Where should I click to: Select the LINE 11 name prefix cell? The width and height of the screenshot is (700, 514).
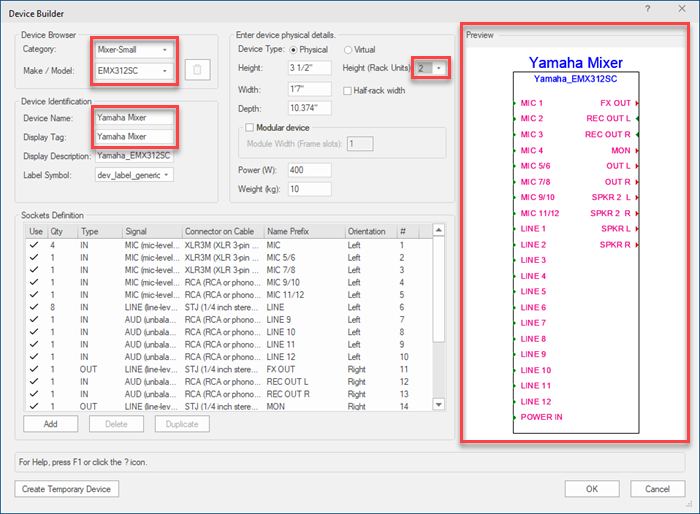[280, 344]
